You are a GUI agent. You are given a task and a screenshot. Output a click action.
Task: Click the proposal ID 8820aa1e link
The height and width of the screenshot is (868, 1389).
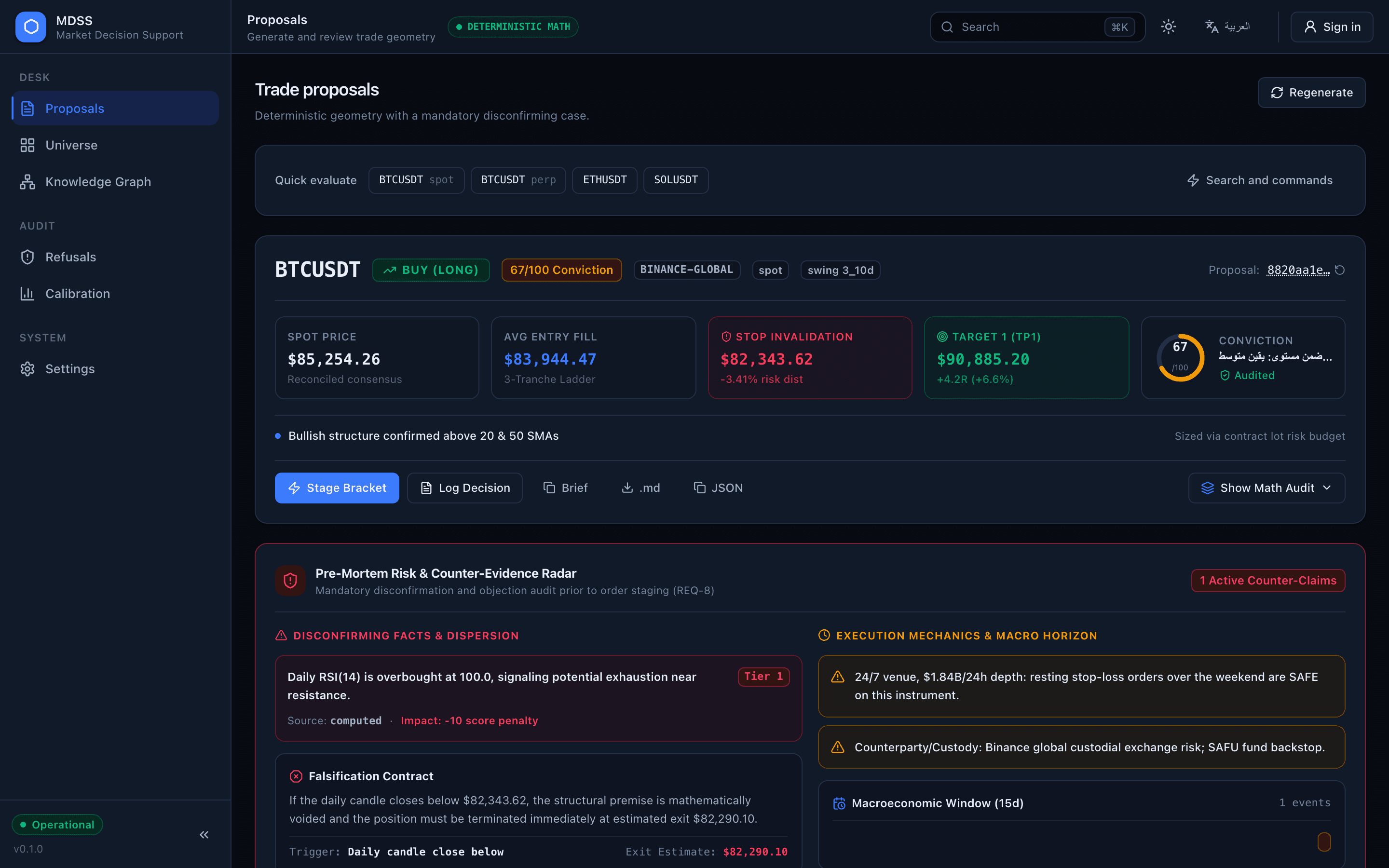pyautogui.click(x=1298, y=270)
